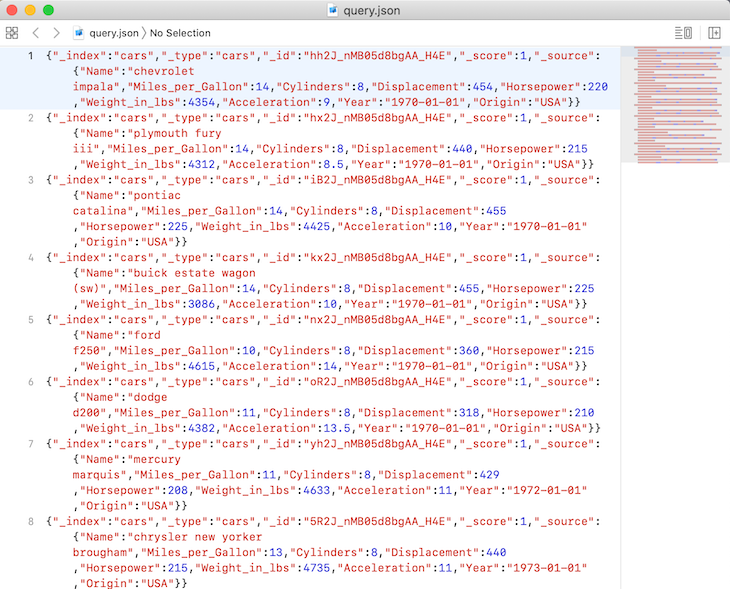Click line number 4 in gutter
Viewport: 730px width, 589px height.
(30, 258)
